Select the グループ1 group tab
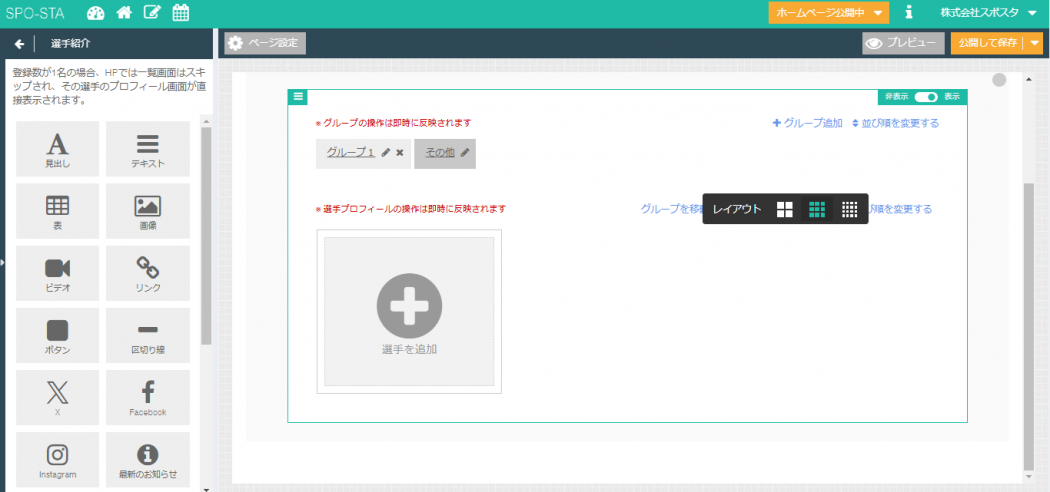1050x492 pixels. [x=350, y=153]
